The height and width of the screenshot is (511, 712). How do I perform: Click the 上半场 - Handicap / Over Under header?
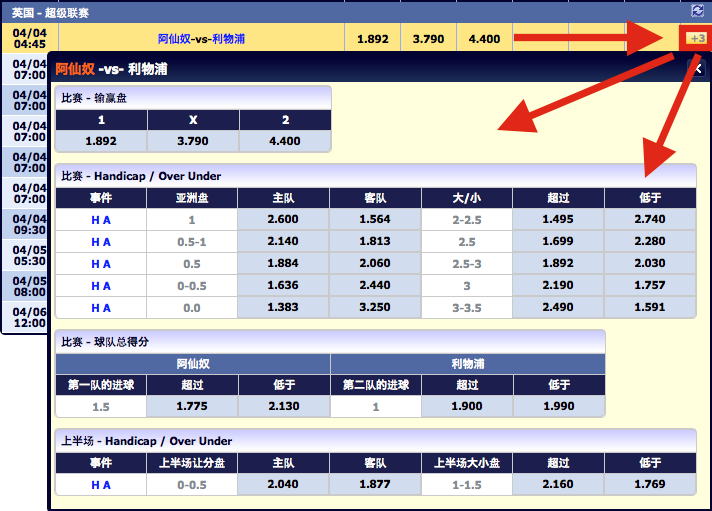click(x=376, y=441)
